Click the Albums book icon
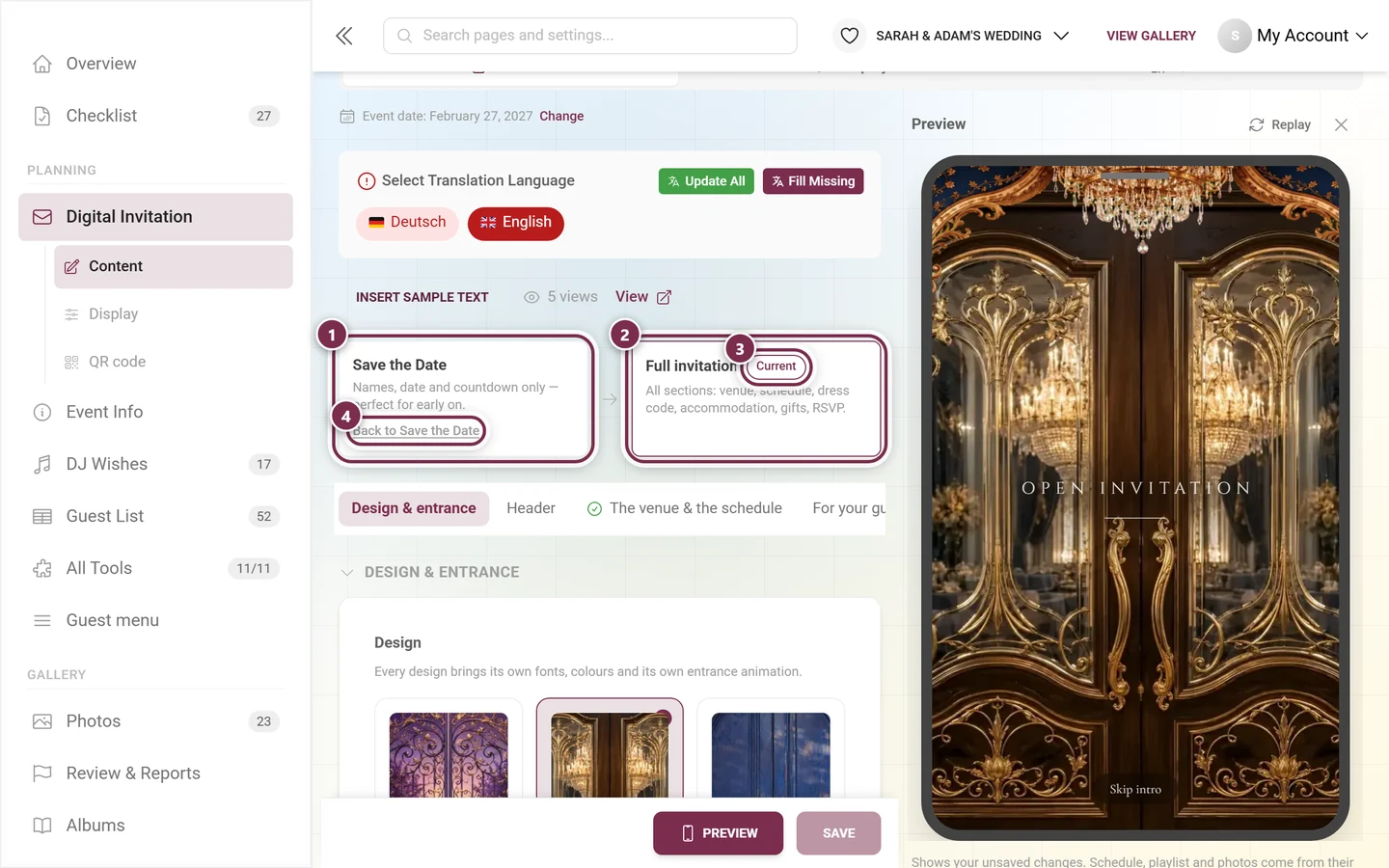This screenshot has width=1389, height=868. [42, 826]
